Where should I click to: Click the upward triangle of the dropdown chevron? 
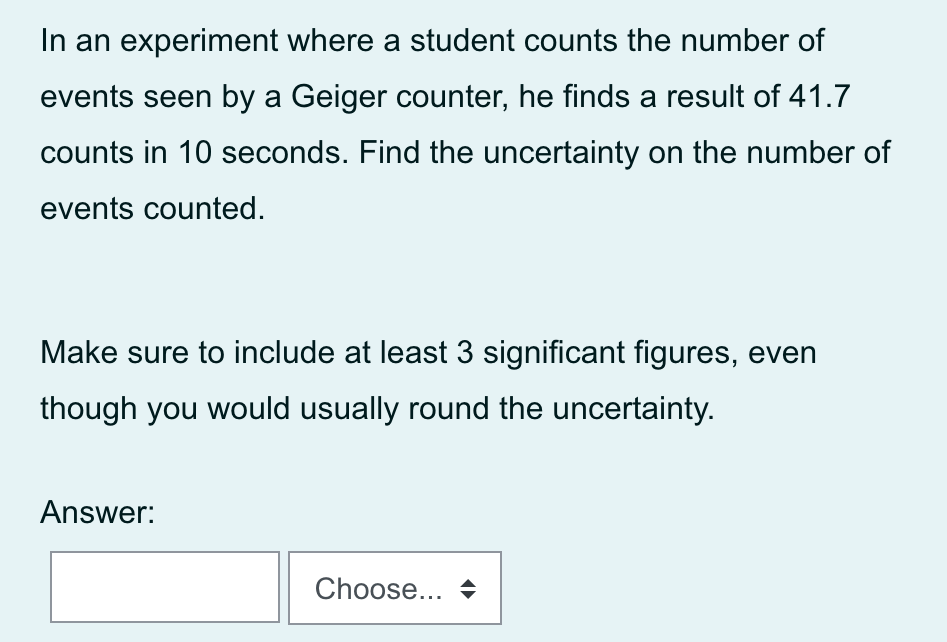point(470,582)
